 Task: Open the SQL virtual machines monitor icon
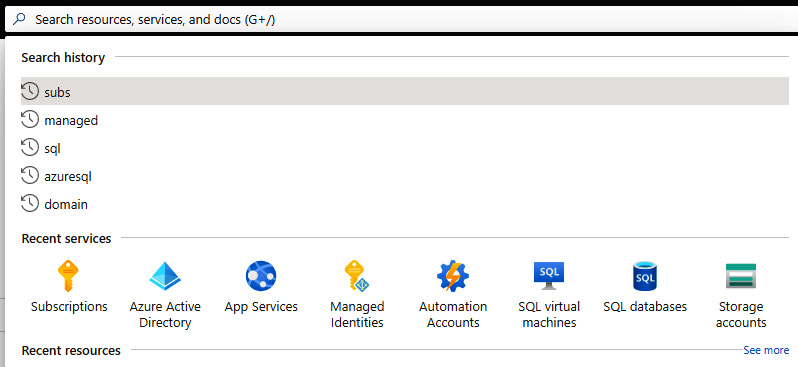pyautogui.click(x=549, y=275)
